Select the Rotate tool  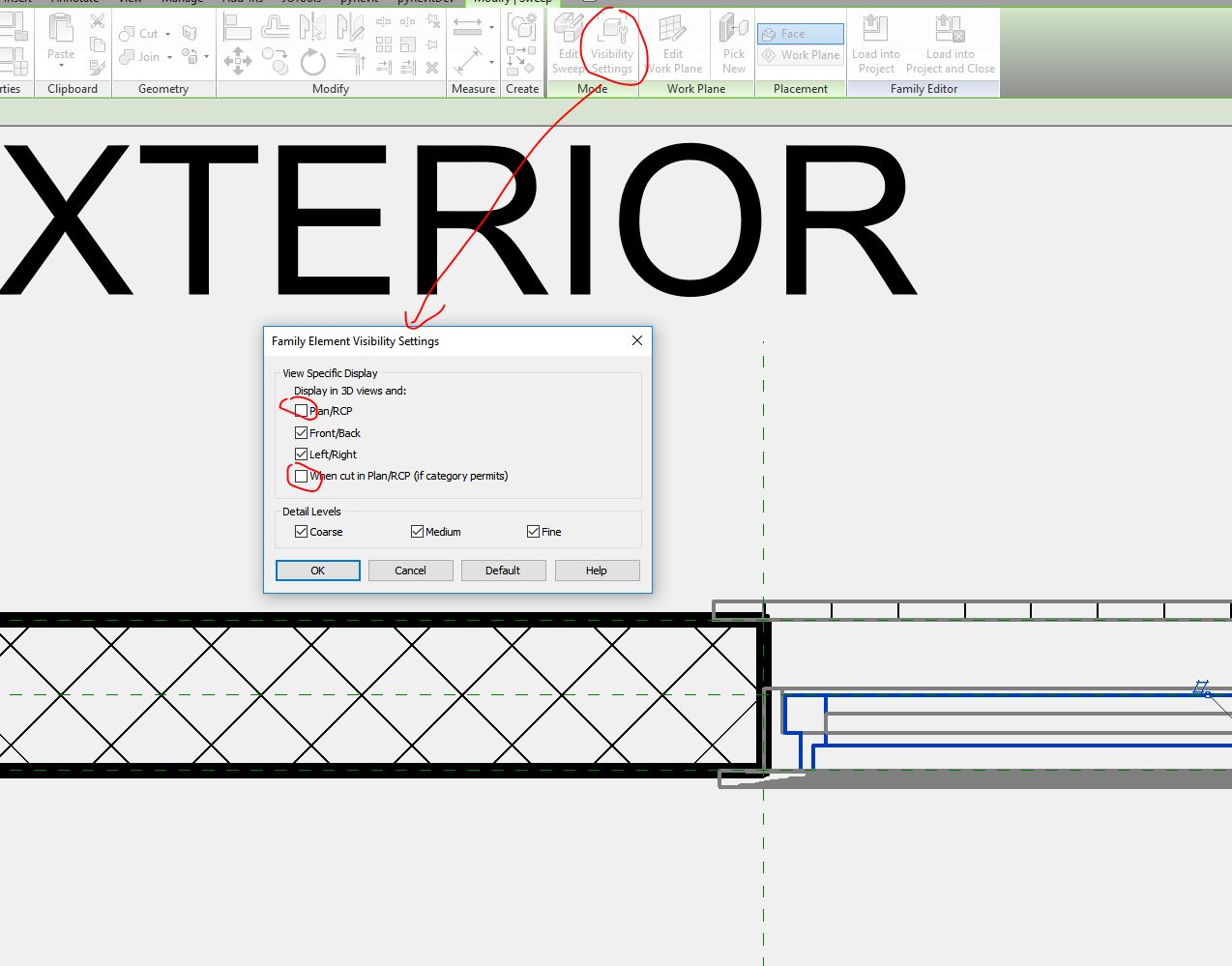click(x=312, y=62)
